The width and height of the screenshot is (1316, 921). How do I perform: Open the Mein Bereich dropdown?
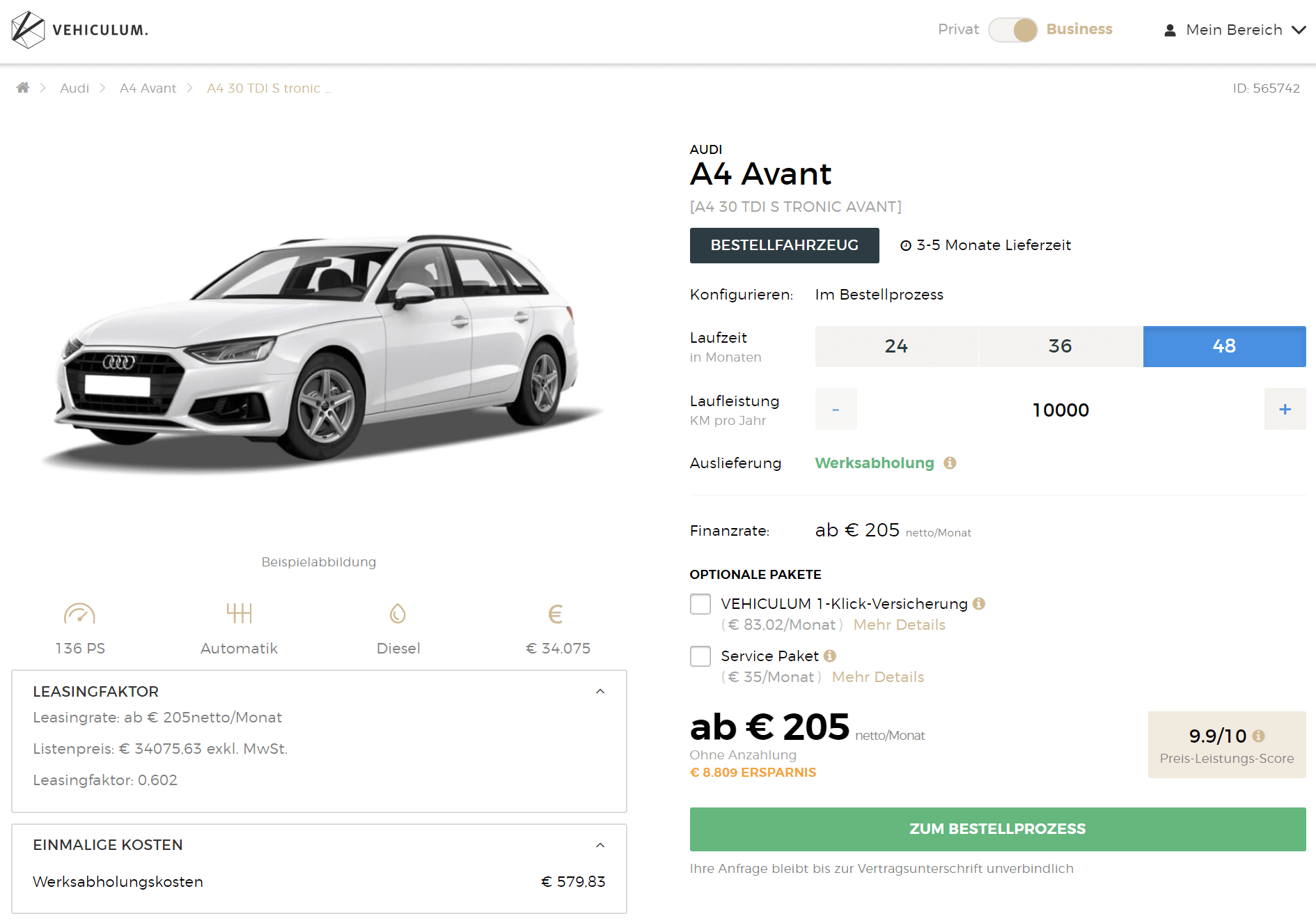coord(1235,30)
